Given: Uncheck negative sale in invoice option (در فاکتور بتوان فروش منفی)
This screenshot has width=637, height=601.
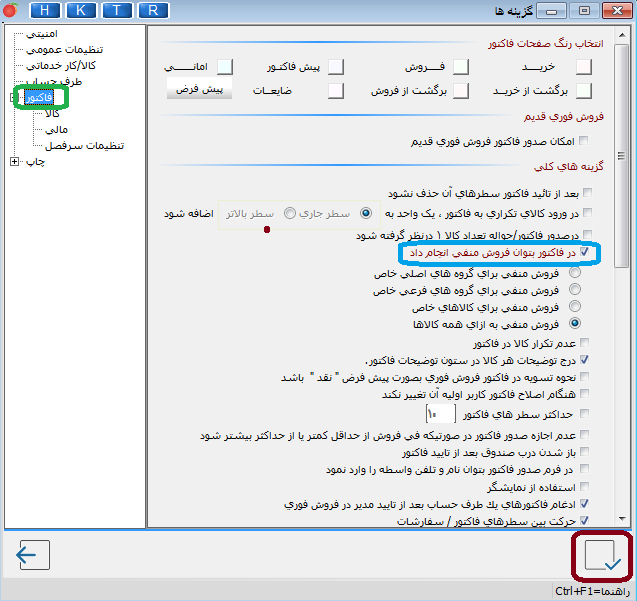Looking at the screenshot, I should pos(584,252).
